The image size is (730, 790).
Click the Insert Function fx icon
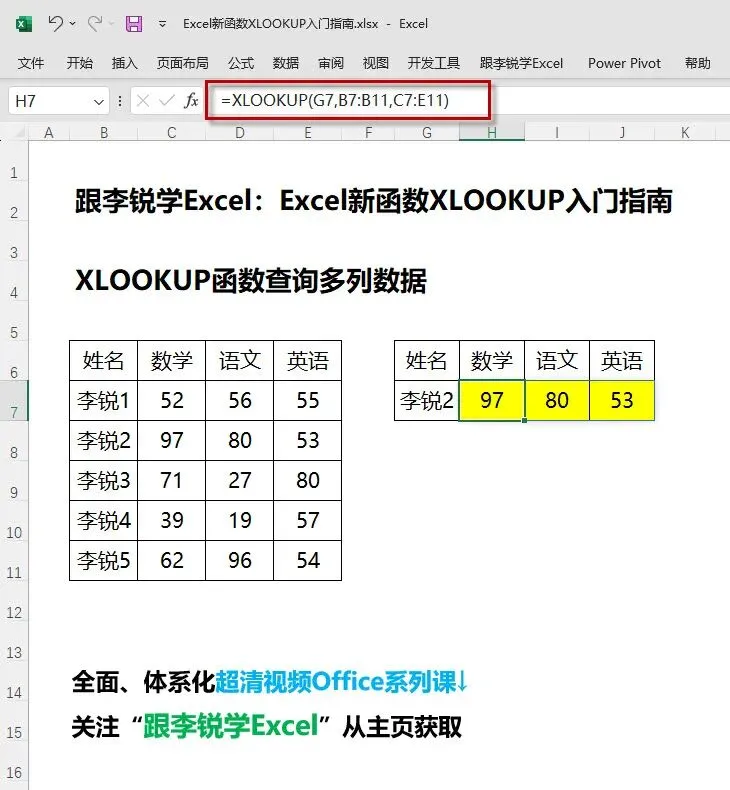(x=191, y=101)
